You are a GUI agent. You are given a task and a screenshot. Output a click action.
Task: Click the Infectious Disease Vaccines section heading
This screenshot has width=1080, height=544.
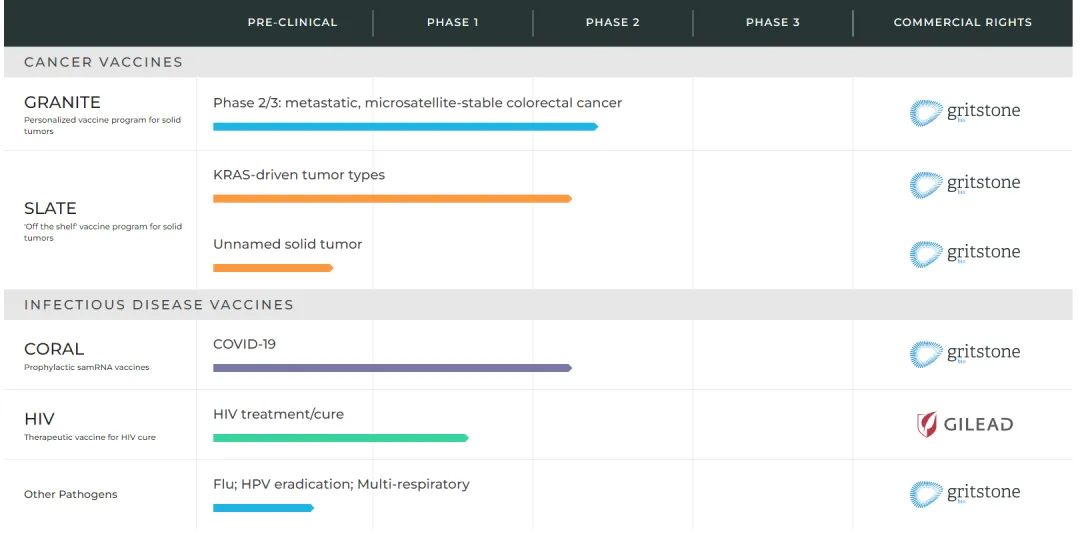[x=159, y=304]
